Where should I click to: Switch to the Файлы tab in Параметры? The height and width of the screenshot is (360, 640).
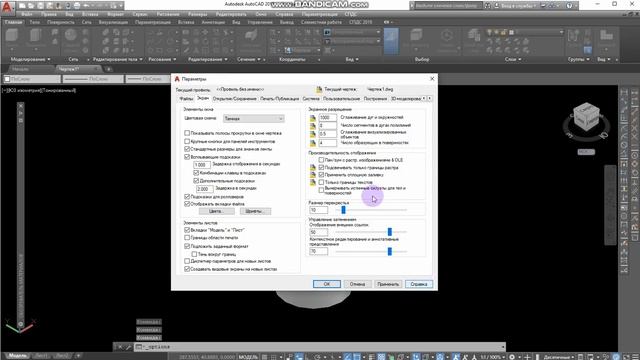tap(186, 98)
